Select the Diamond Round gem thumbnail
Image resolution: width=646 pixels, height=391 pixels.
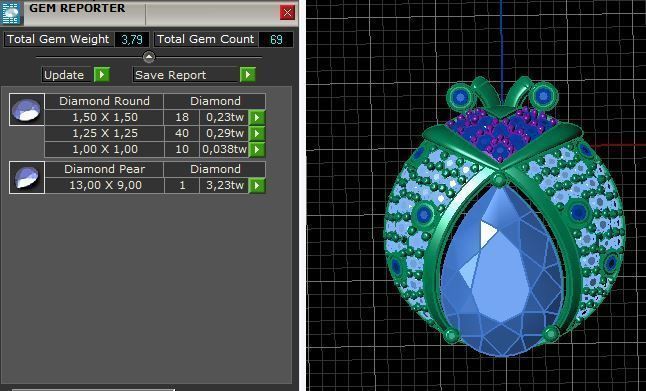pos(27,109)
